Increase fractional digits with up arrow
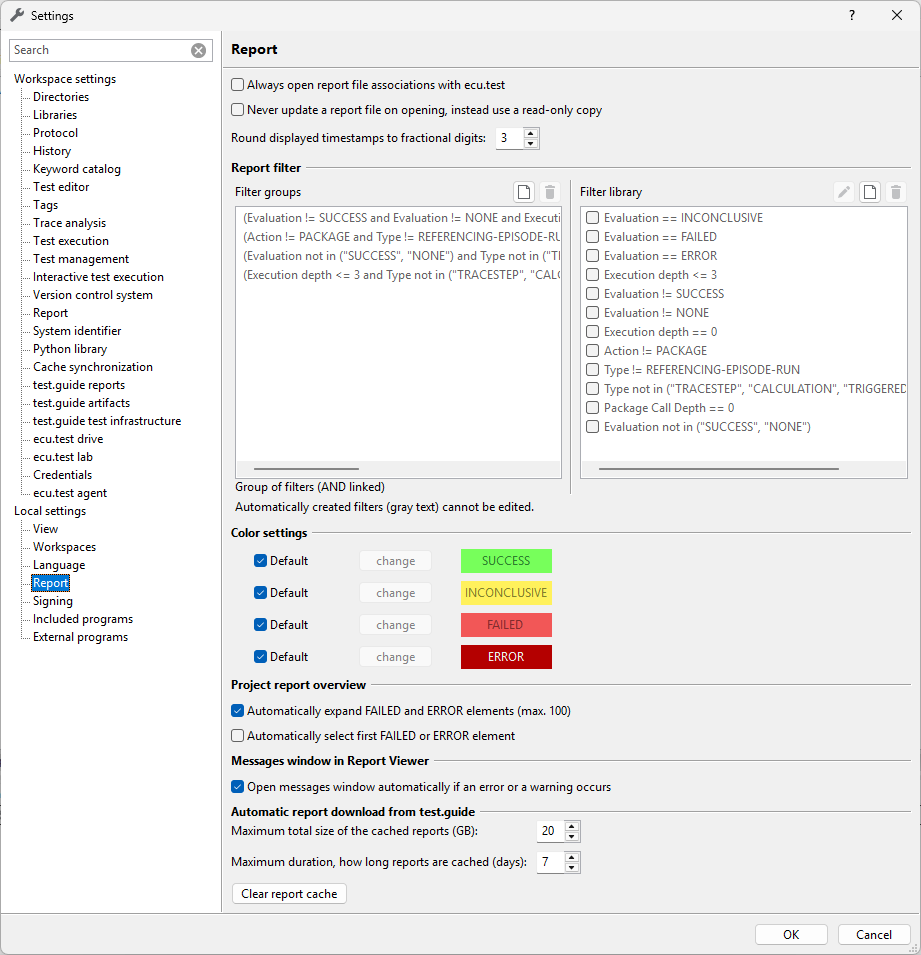 [x=531, y=133]
